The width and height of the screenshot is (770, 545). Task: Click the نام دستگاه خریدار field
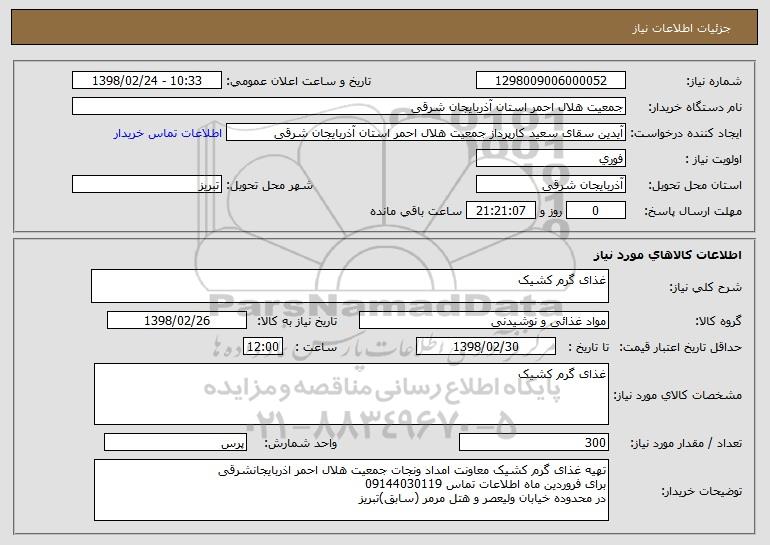(x=349, y=107)
